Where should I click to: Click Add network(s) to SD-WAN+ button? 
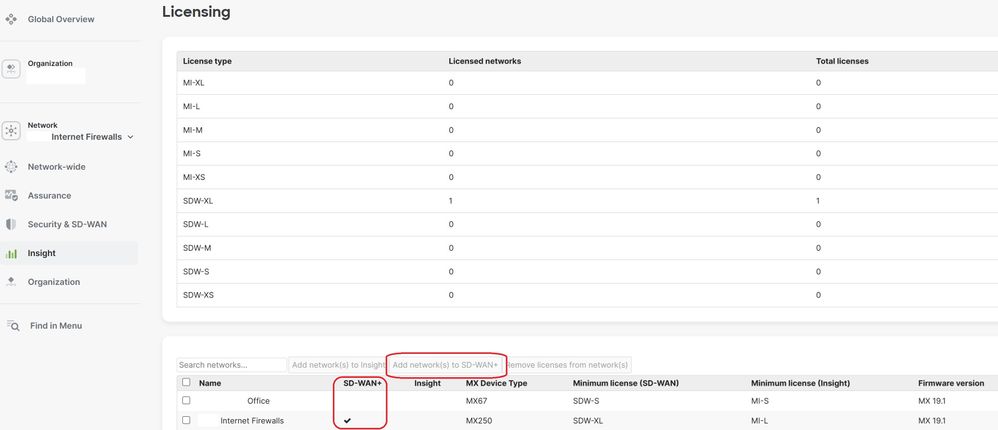pyautogui.click(x=445, y=365)
